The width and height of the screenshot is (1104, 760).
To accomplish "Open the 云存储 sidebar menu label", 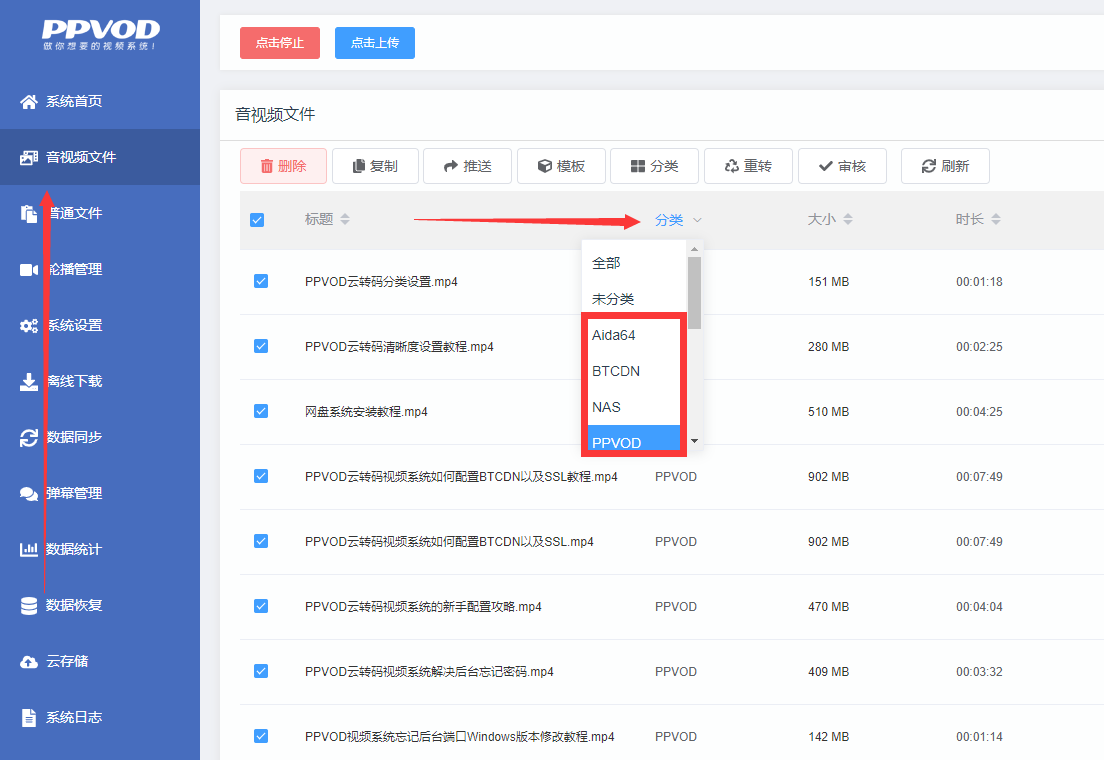I will tap(67, 661).
